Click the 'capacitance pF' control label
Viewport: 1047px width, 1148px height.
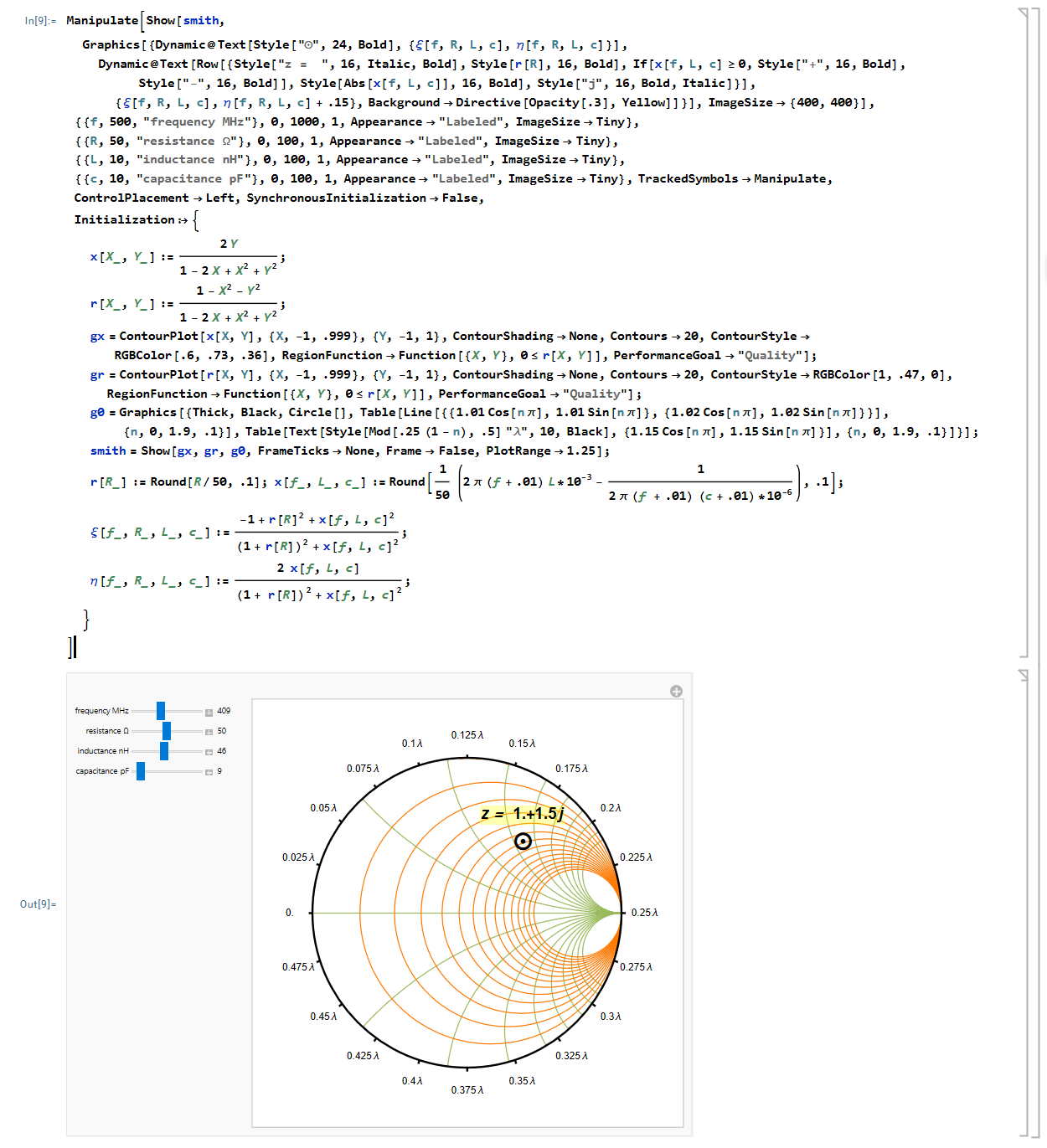point(102,771)
